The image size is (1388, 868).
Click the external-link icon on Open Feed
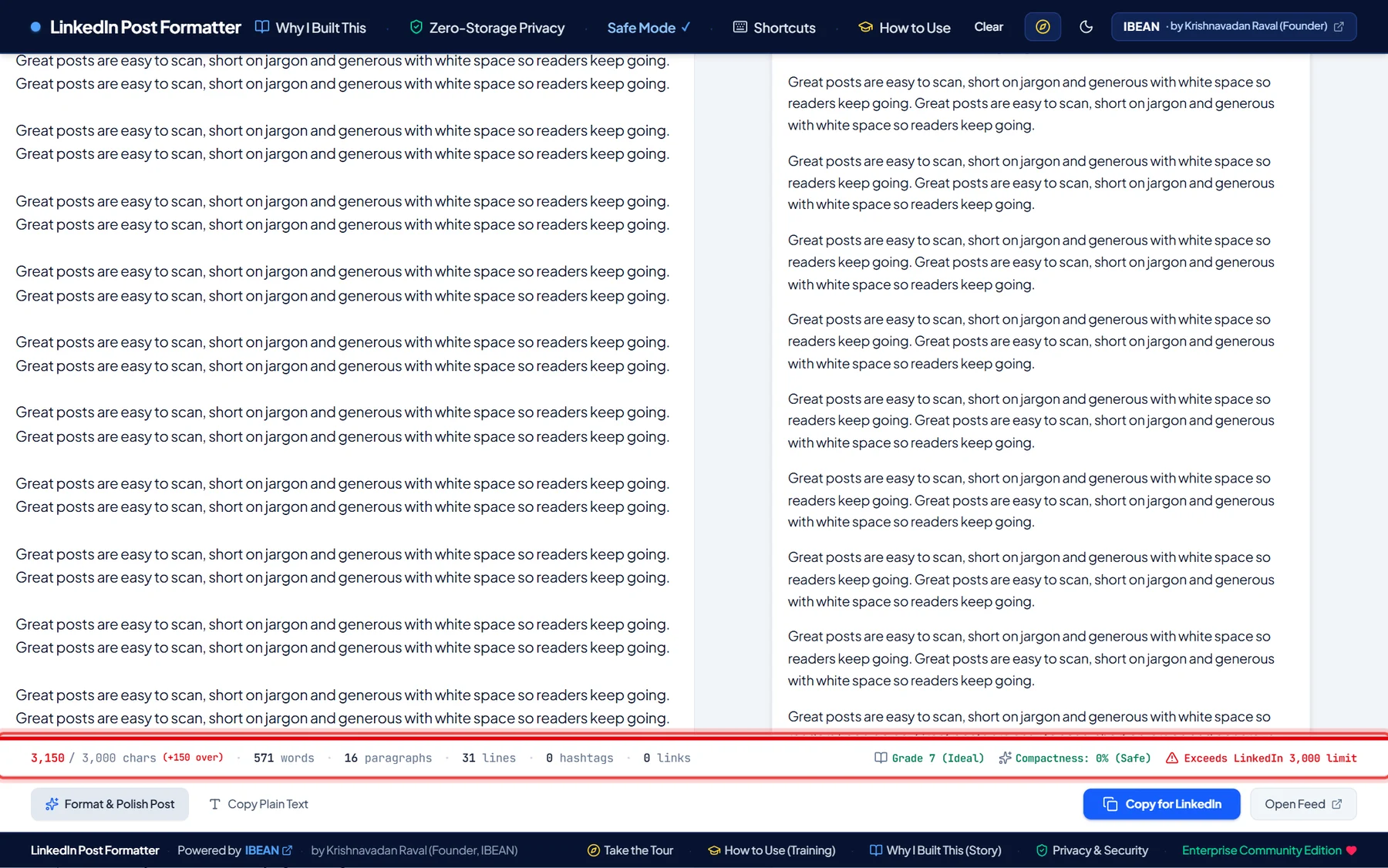1337,804
